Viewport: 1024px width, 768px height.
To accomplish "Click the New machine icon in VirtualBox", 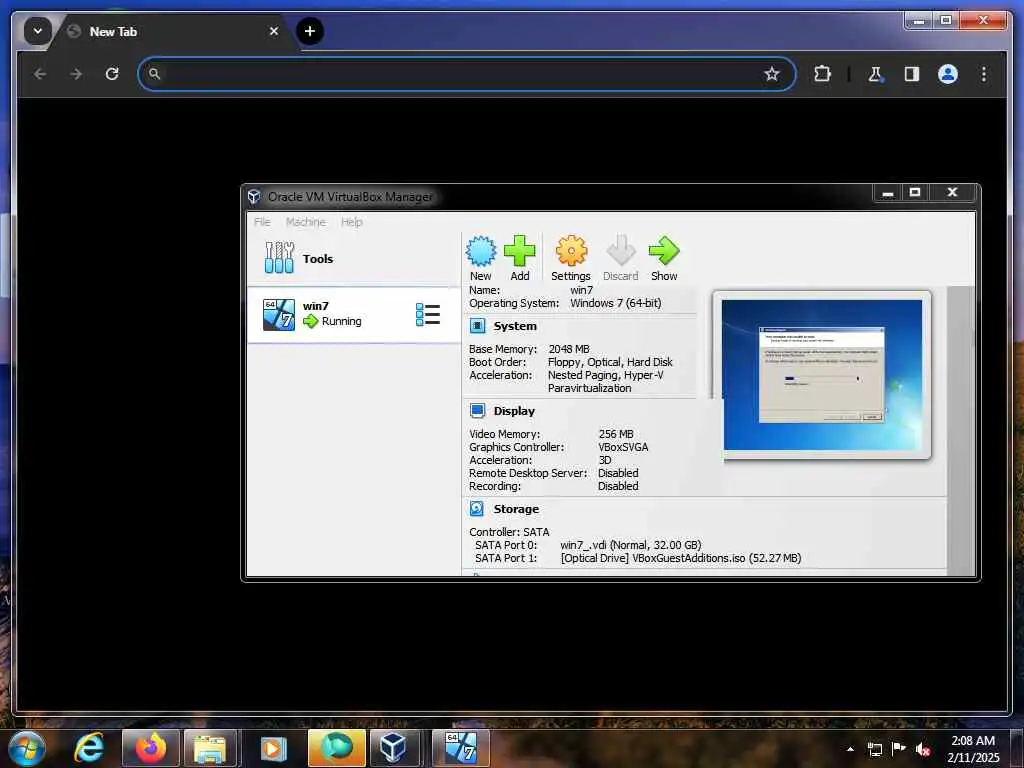I will pos(481,251).
